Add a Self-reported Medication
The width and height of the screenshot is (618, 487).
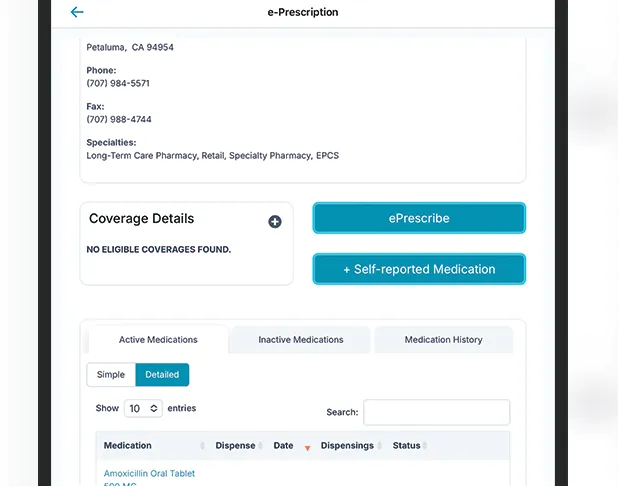tap(419, 269)
